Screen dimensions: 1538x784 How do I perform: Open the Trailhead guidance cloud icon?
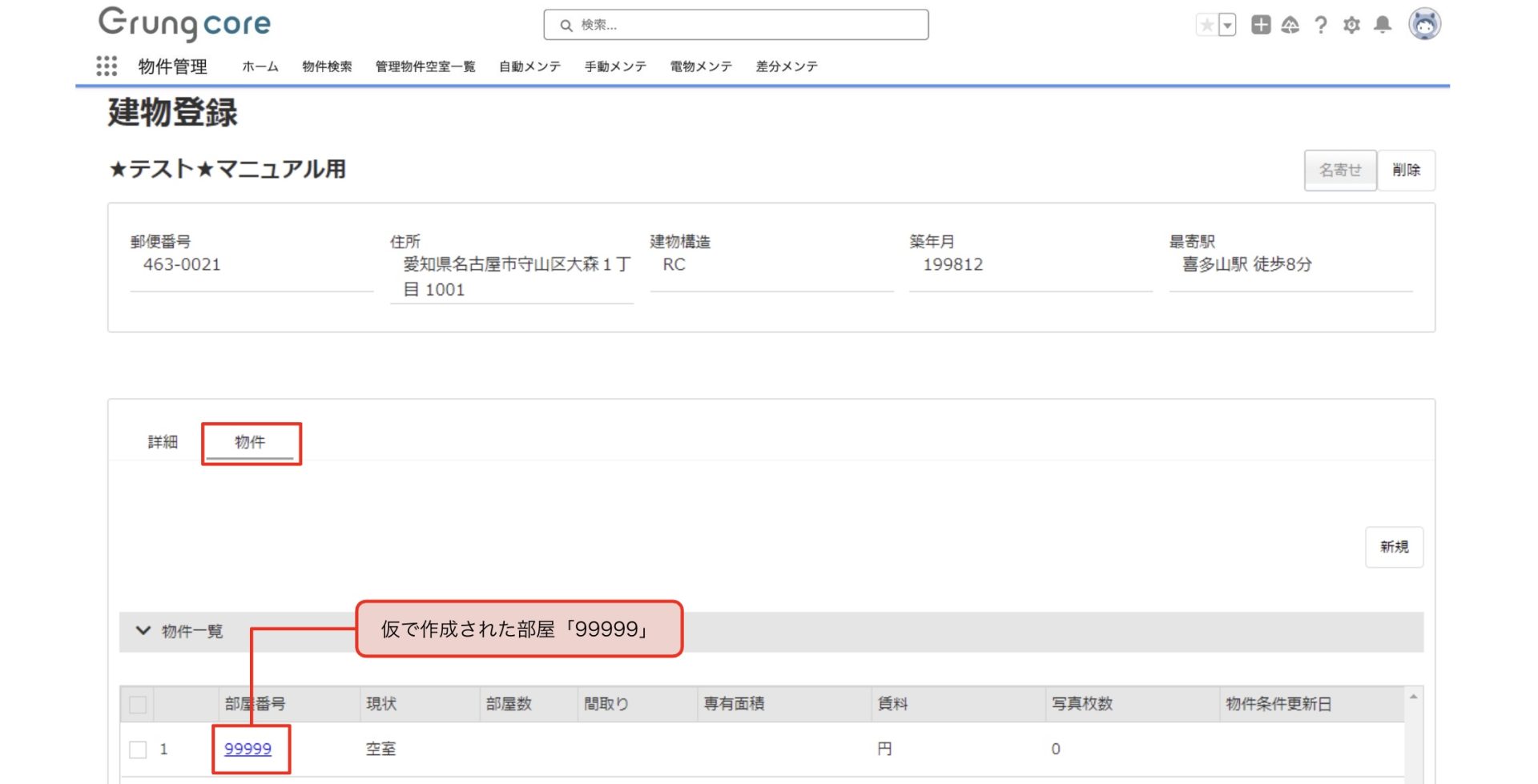pyautogui.click(x=1290, y=25)
